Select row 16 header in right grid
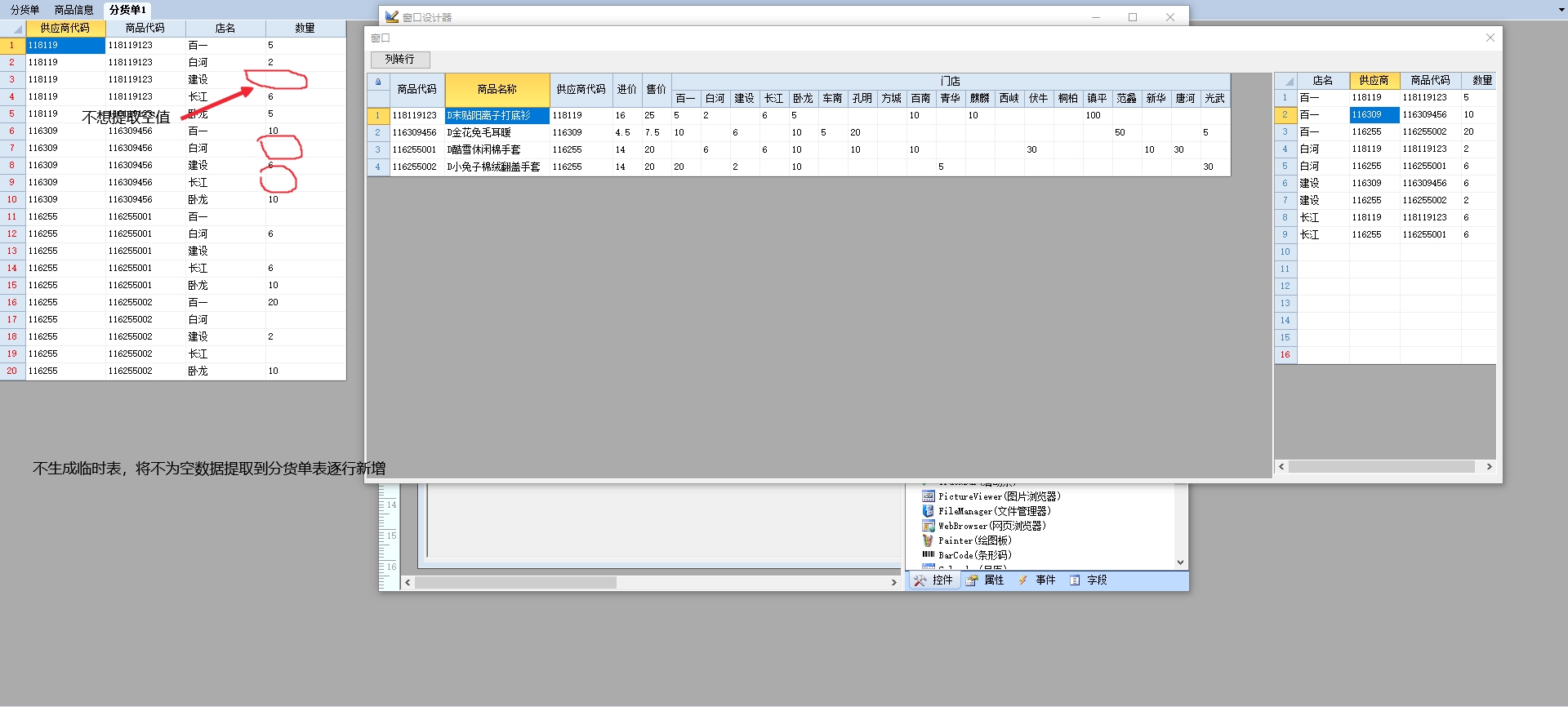Viewport: 1568px width, 707px height. 1285,355
